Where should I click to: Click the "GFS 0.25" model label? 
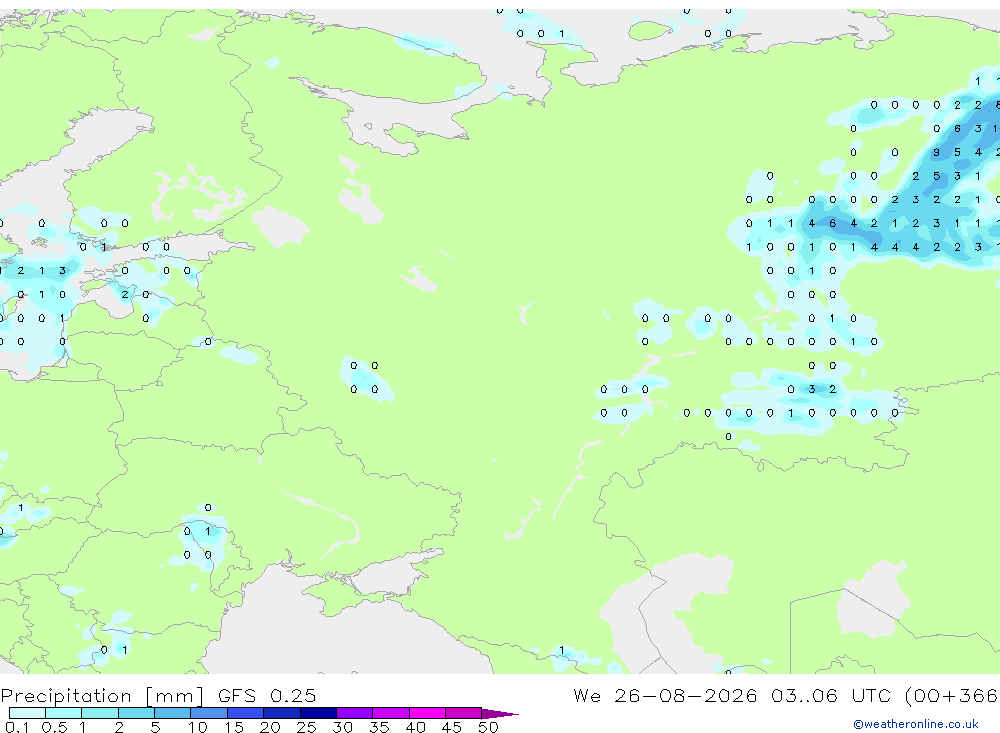[x=267, y=695]
